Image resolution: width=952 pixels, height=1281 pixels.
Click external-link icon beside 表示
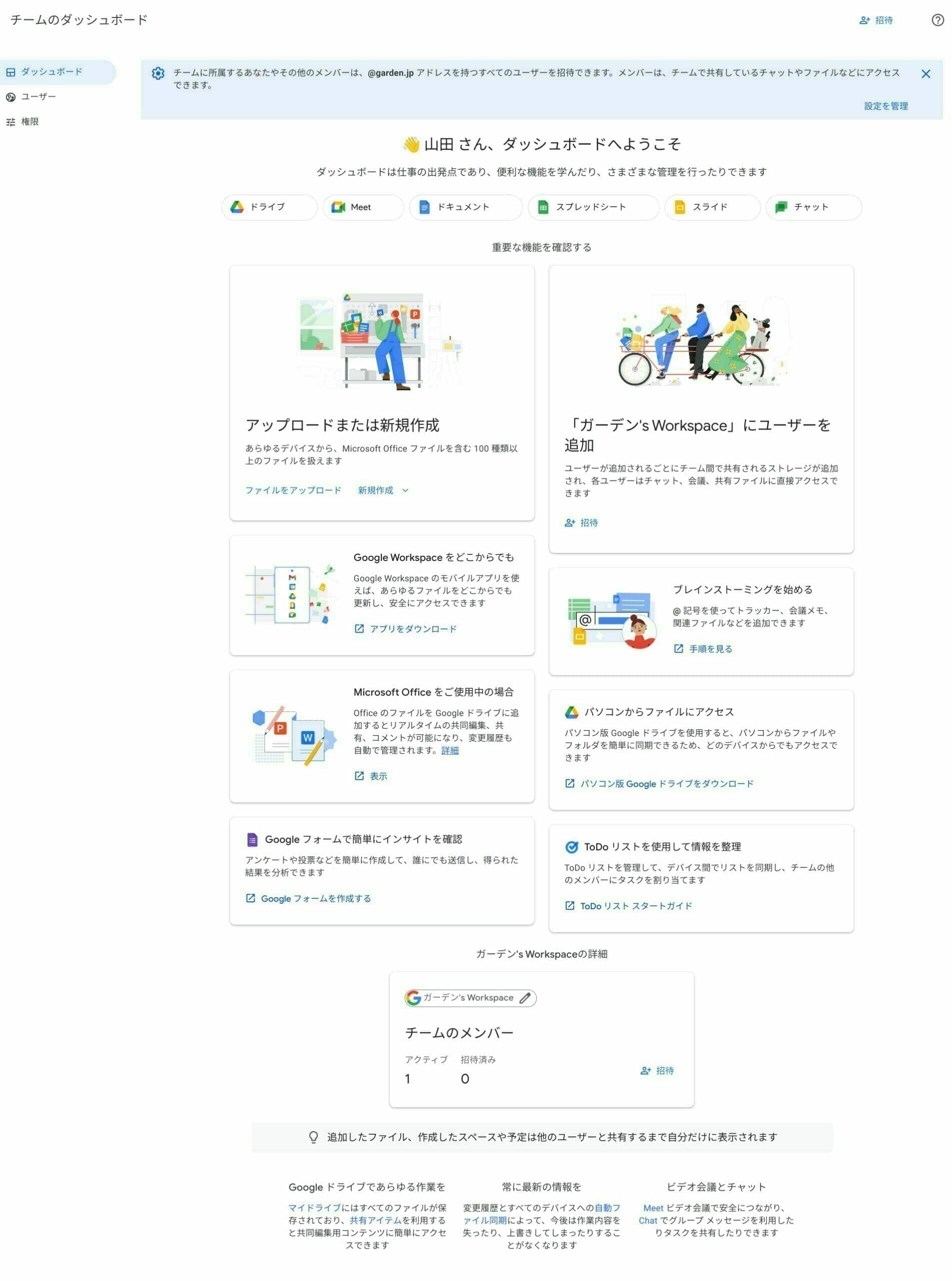pyautogui.click(x=359, y=776)
